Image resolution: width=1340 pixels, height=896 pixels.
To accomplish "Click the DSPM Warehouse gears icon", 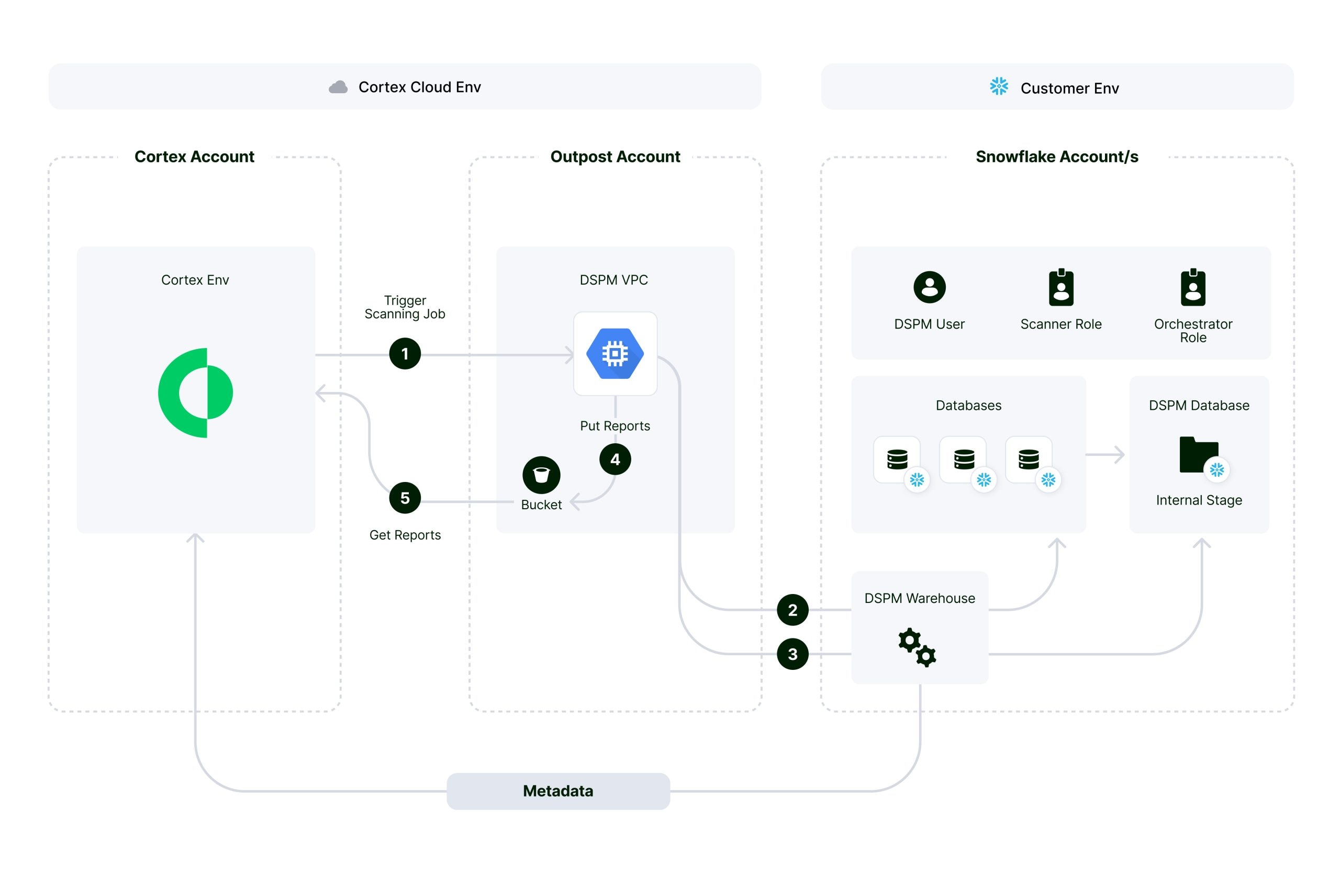I will tap(917, 647).
